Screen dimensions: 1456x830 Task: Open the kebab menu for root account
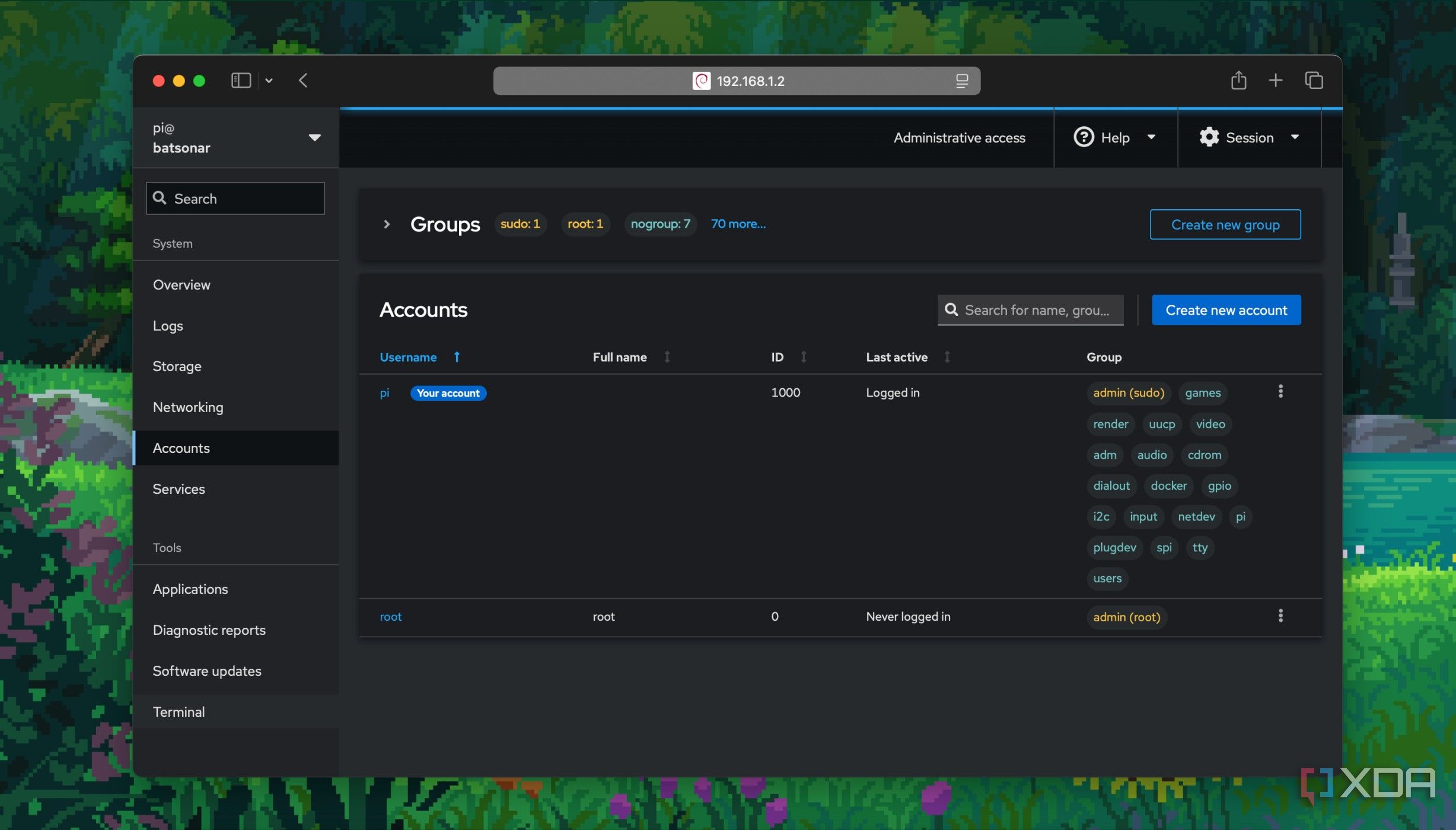1280,615
